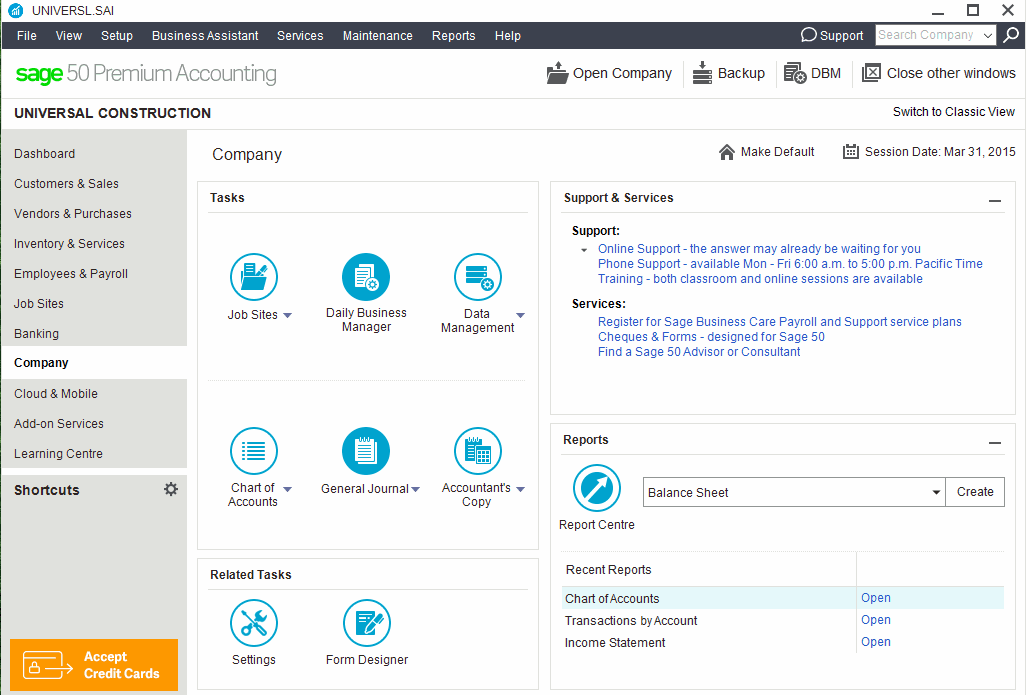Open the Reports menu

[453, 35]
